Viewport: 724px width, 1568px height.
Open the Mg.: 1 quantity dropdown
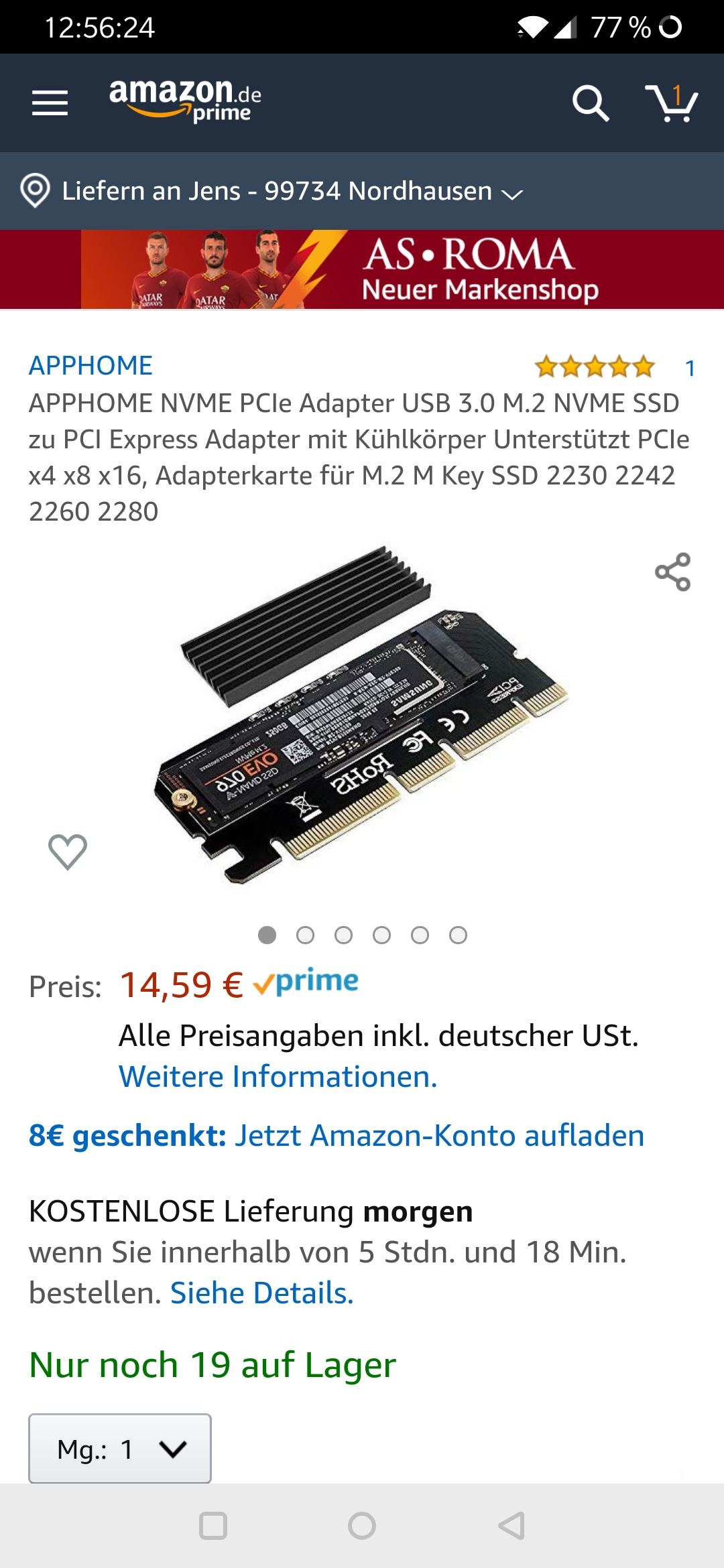click(120, 1449)
